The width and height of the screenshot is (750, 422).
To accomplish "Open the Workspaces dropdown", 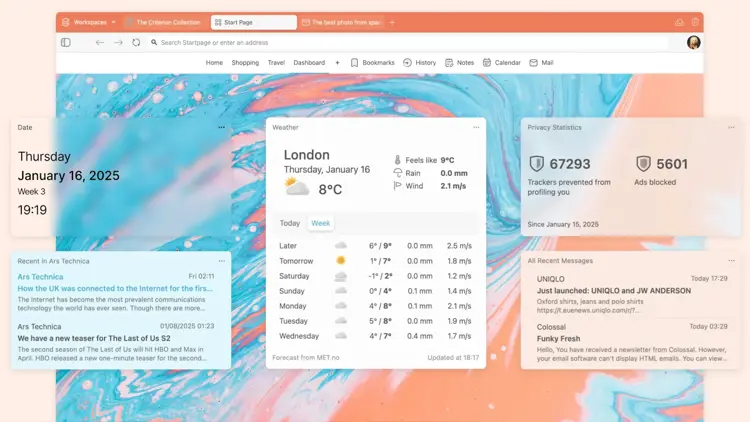I will [x=89, y=22].
